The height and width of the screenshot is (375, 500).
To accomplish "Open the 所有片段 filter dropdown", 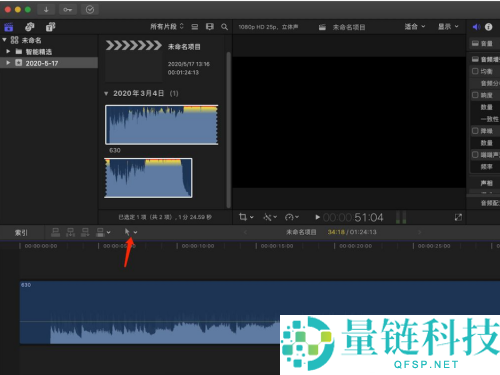I will tap(167, 26).
